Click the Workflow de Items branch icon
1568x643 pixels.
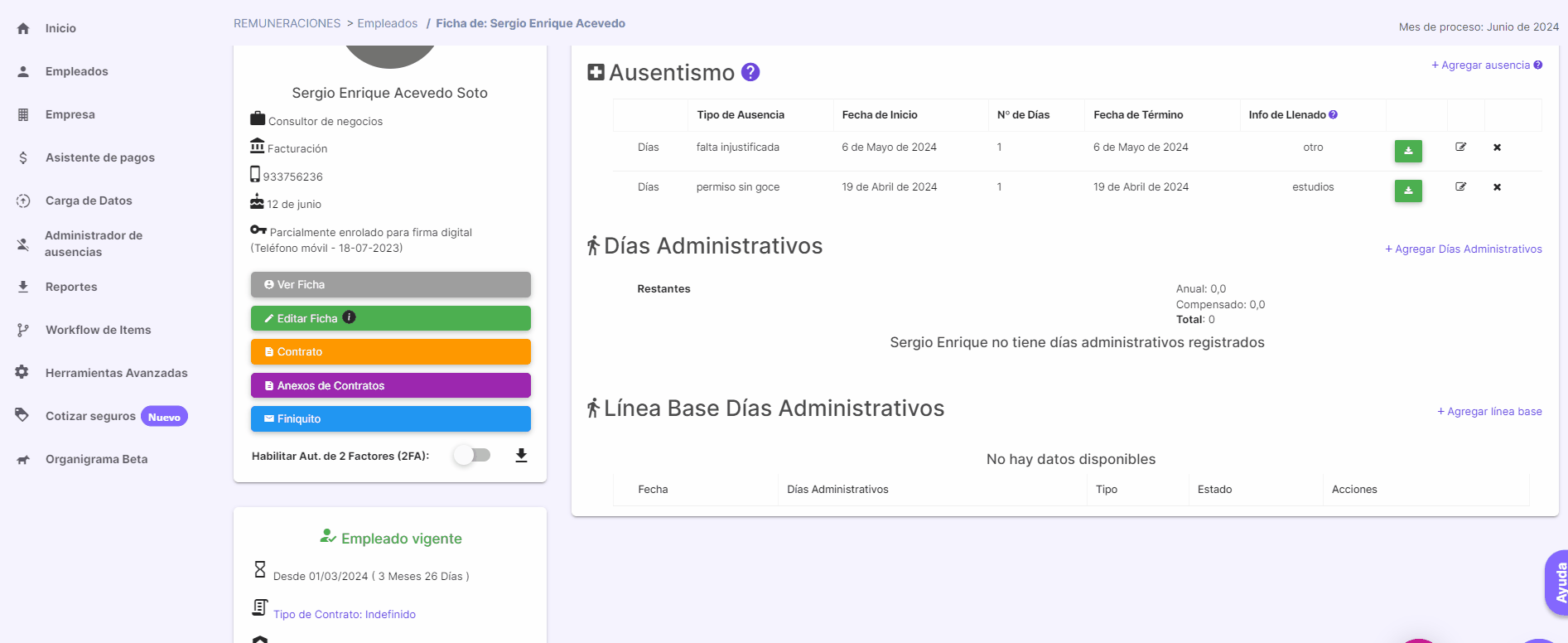pyautogui.click(x=23, y=330)
